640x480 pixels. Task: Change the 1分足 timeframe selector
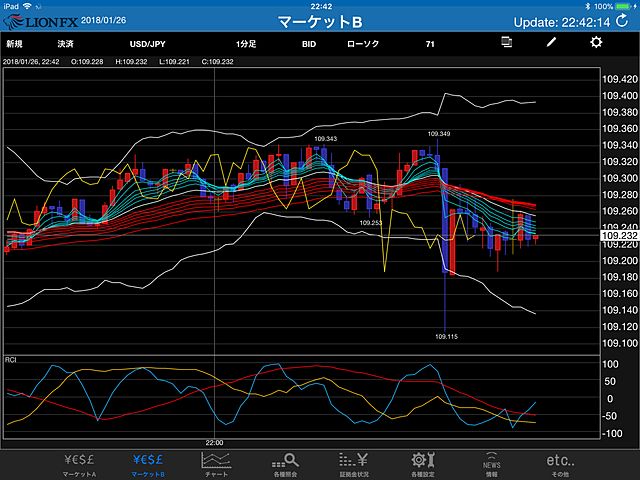pyautogui.click(x=247, y=44)
